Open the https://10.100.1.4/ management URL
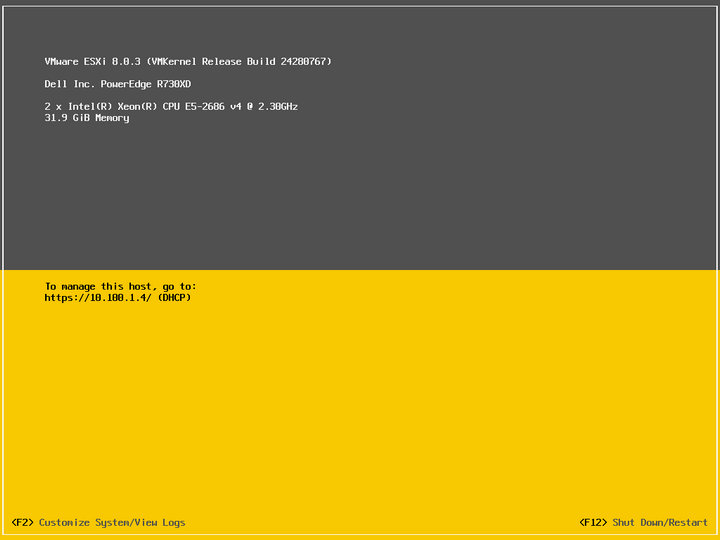This screenshot has width=720, height=540. 98,297
